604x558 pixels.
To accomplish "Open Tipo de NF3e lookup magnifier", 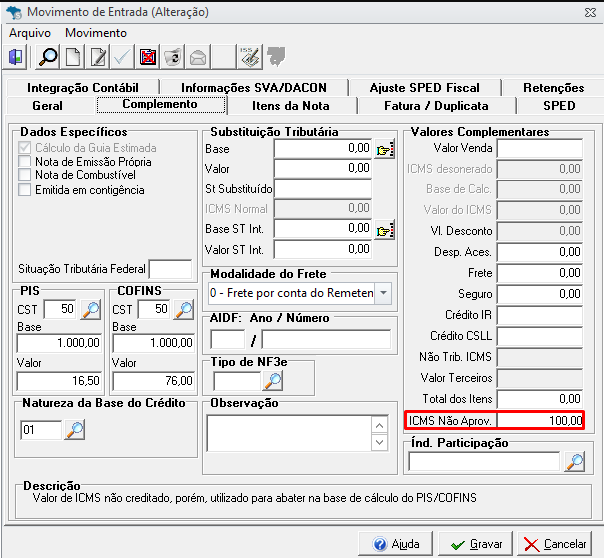I will [x=273, y=380].
